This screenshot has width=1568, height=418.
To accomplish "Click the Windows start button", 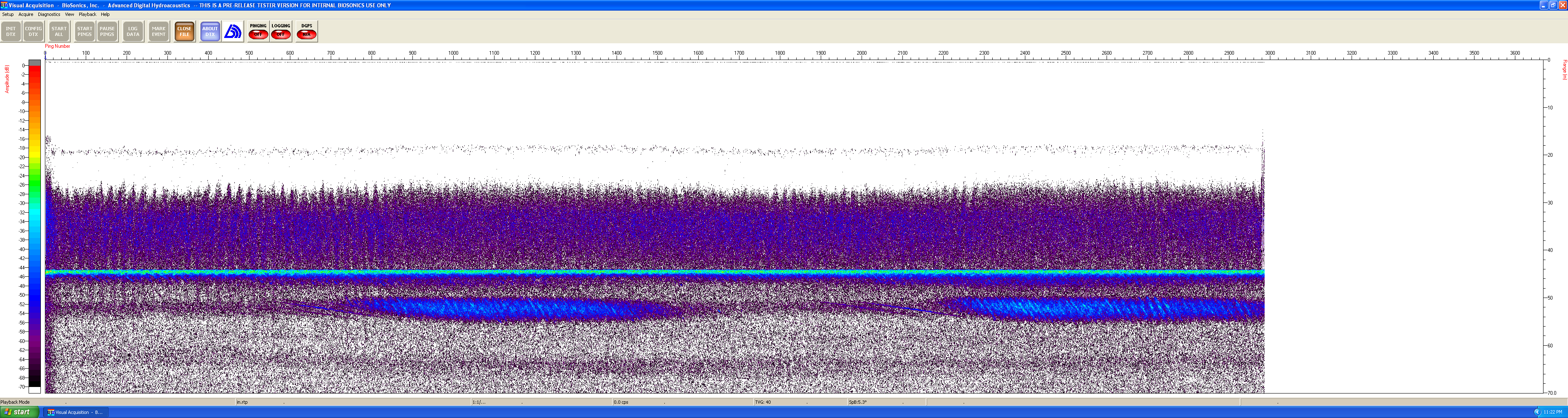I will 20,412.
